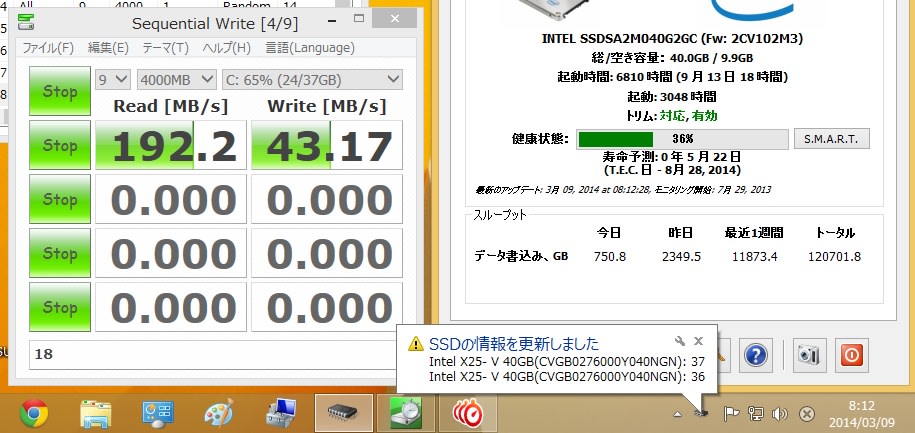Viewport: 915px width, 433px height.
Task: Switch to the disk stopwatch app in taskbar
Action: 406,413
